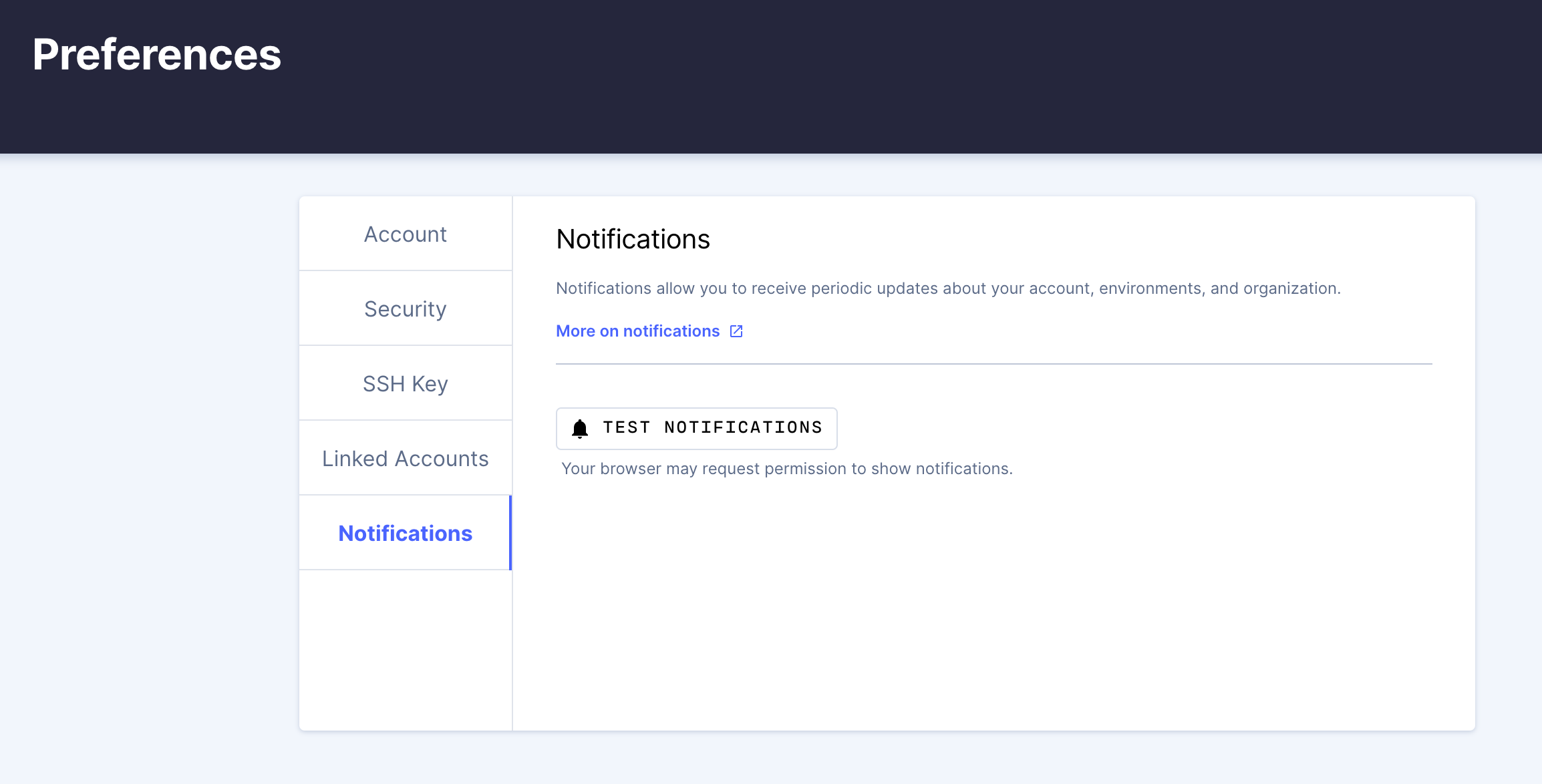Click the horizontal divider under the link

point(993,364)
